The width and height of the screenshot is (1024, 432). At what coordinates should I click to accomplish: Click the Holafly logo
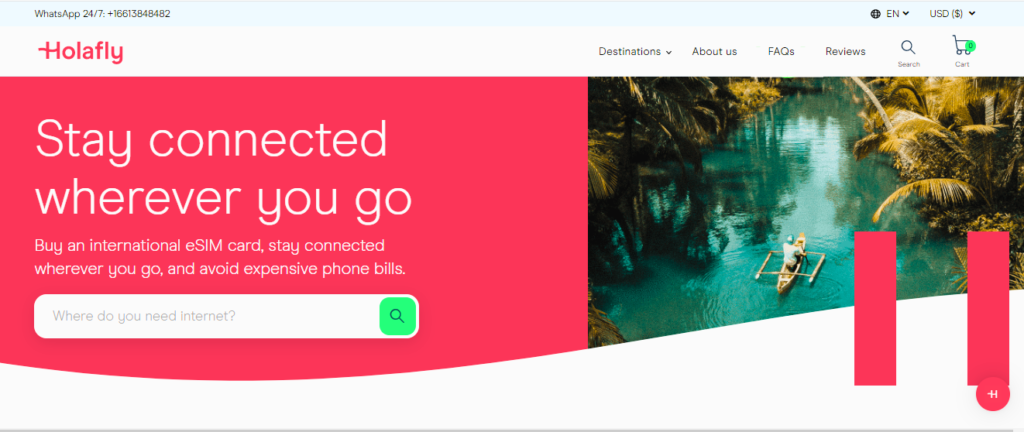(x=81, y=52)
